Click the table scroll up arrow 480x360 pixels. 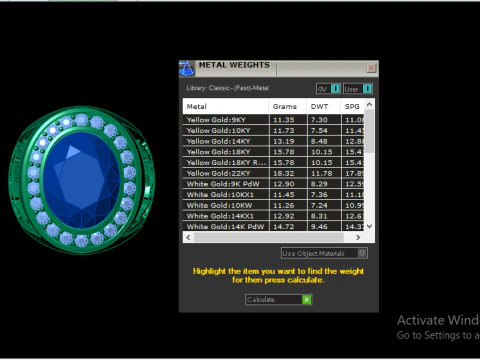coord(369,105)
